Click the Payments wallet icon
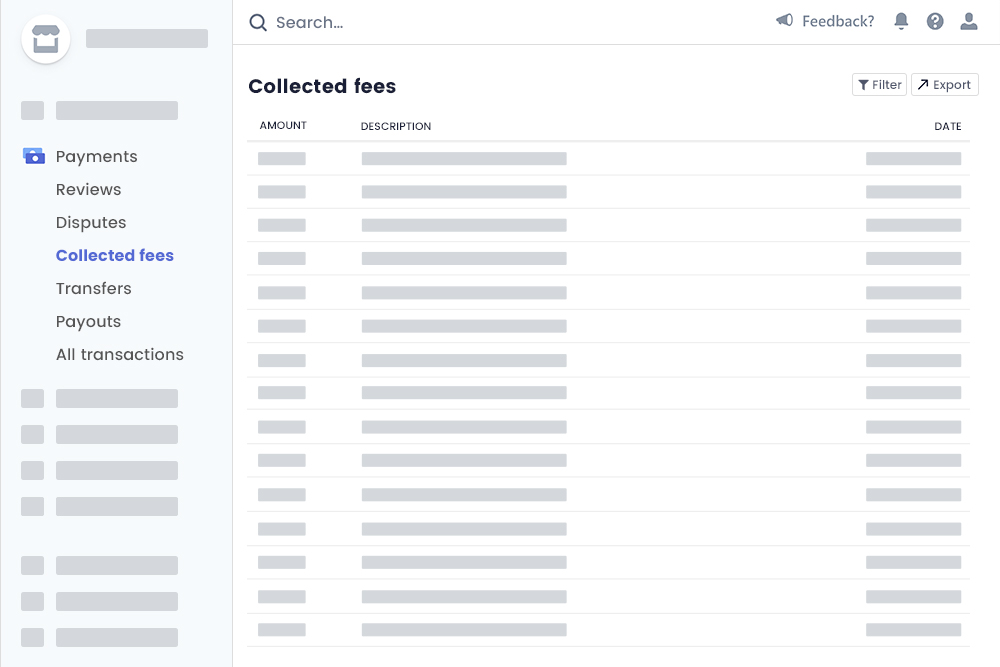The image size is (1000, 667). 33,156
